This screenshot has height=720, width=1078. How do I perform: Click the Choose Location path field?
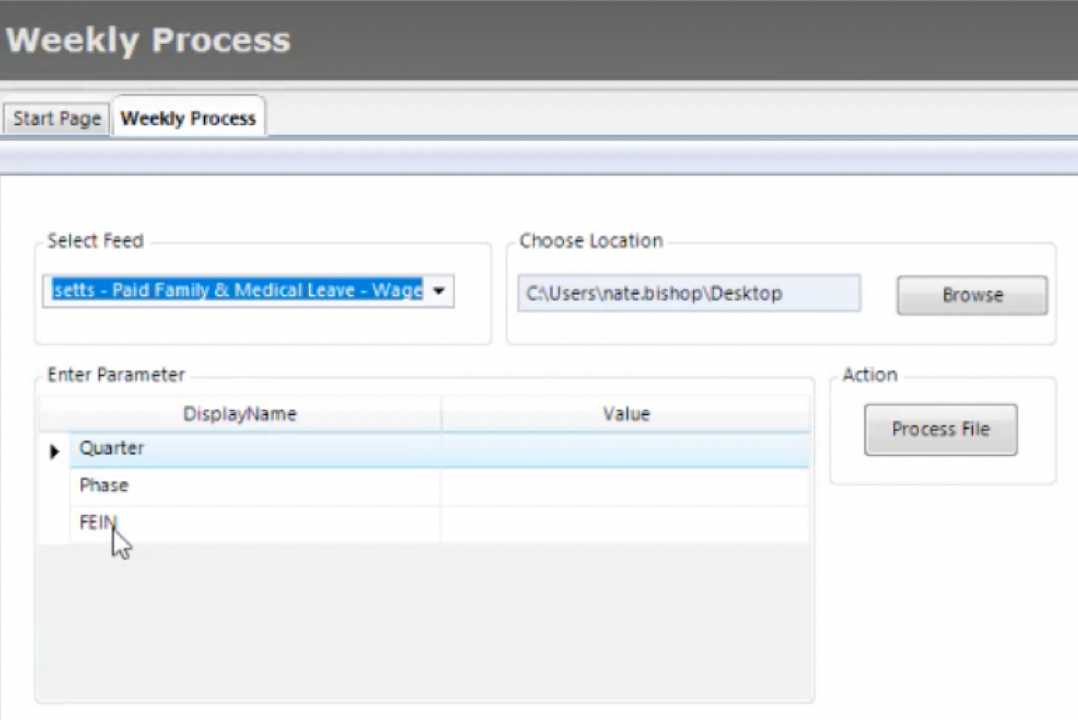[x=688, y=294]
